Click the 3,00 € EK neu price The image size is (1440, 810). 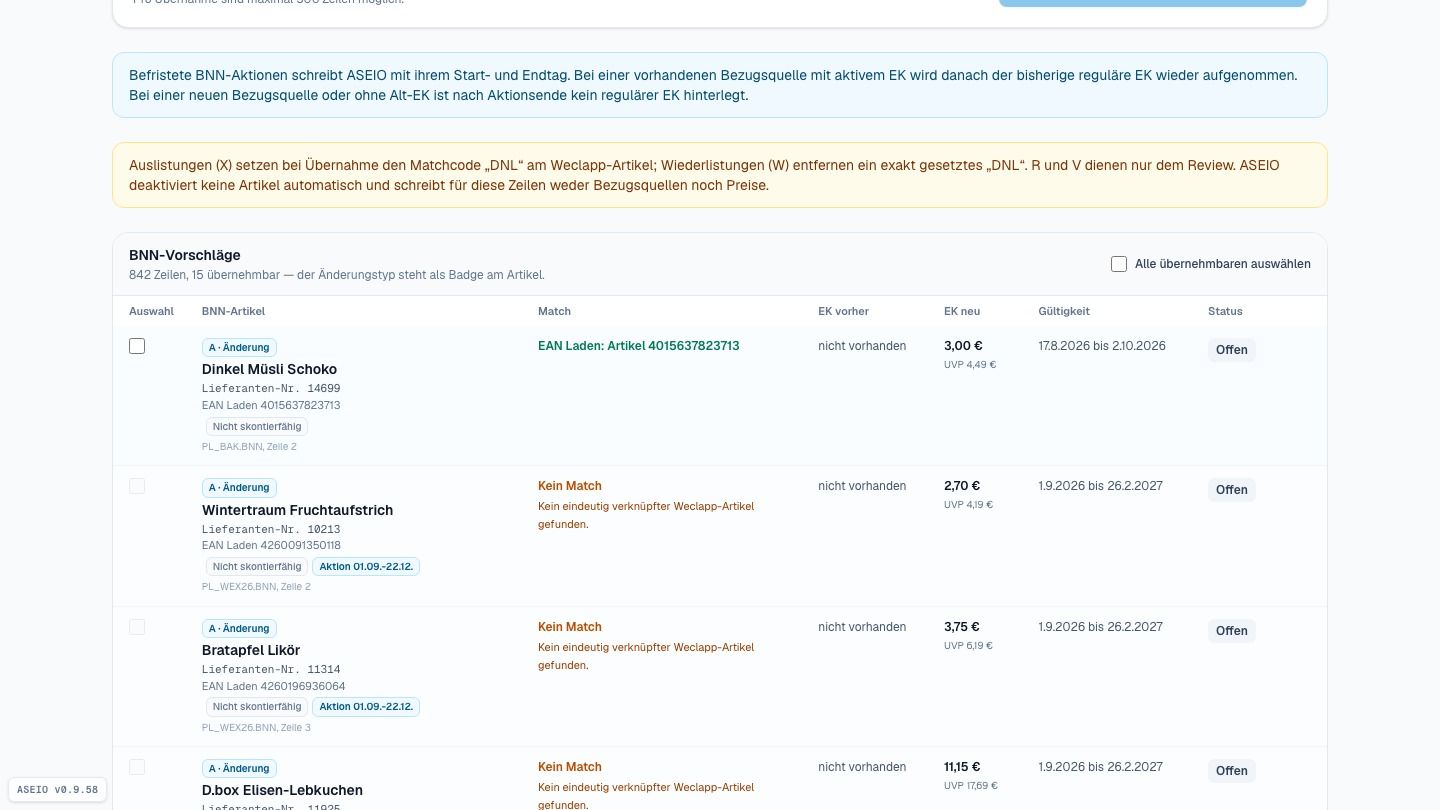(x=963, y=346)
